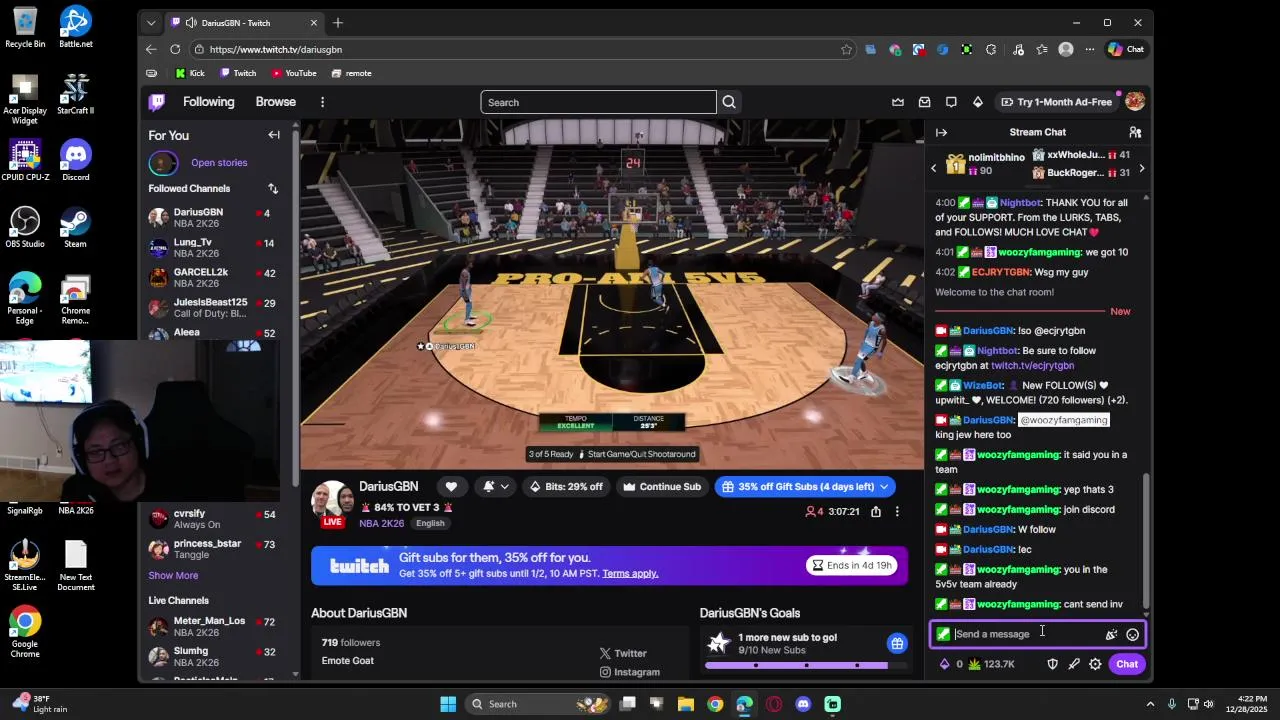
Task: Open the Twitch home logo
Action: coord(157,102)
